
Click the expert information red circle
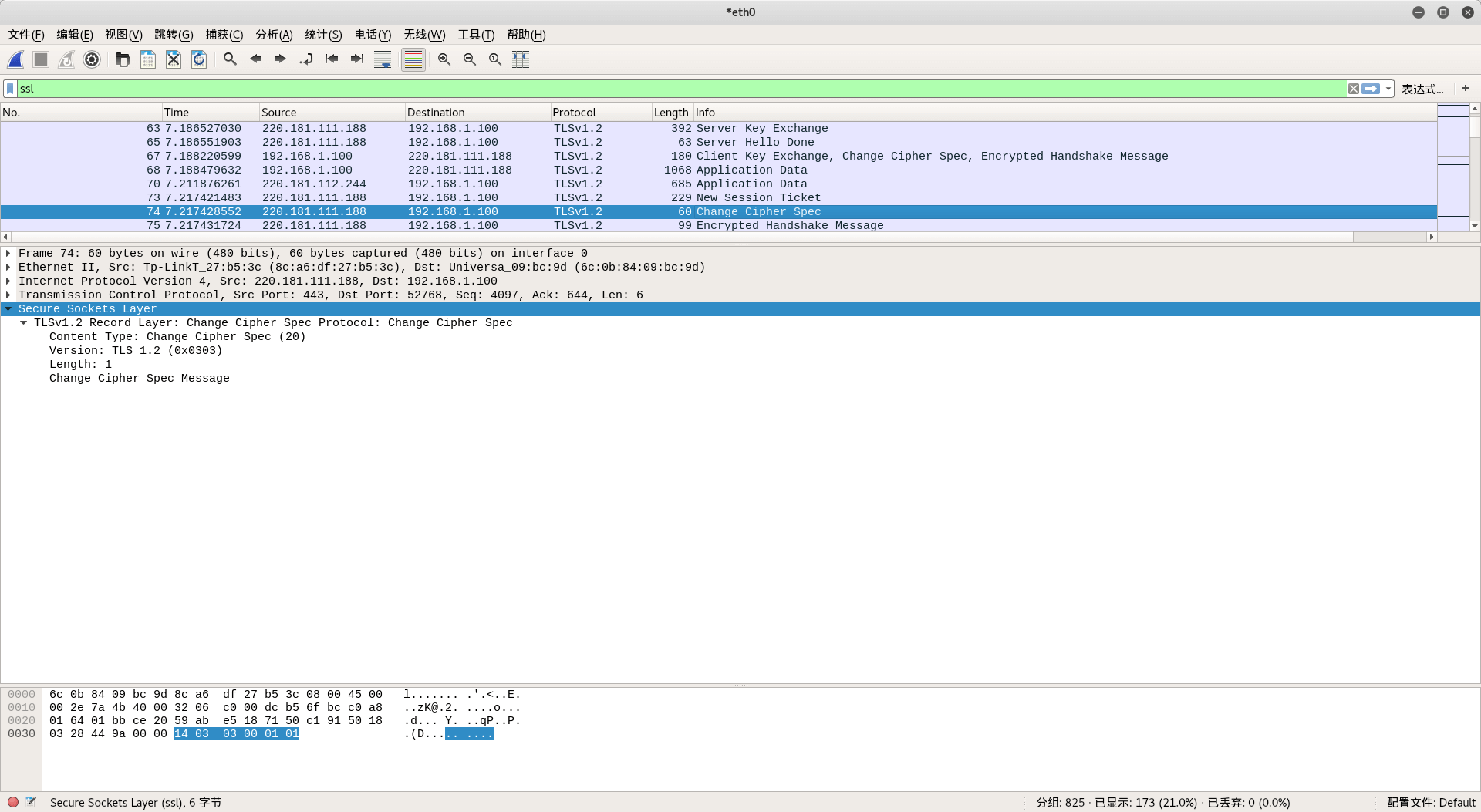click(x=13, y=802)
